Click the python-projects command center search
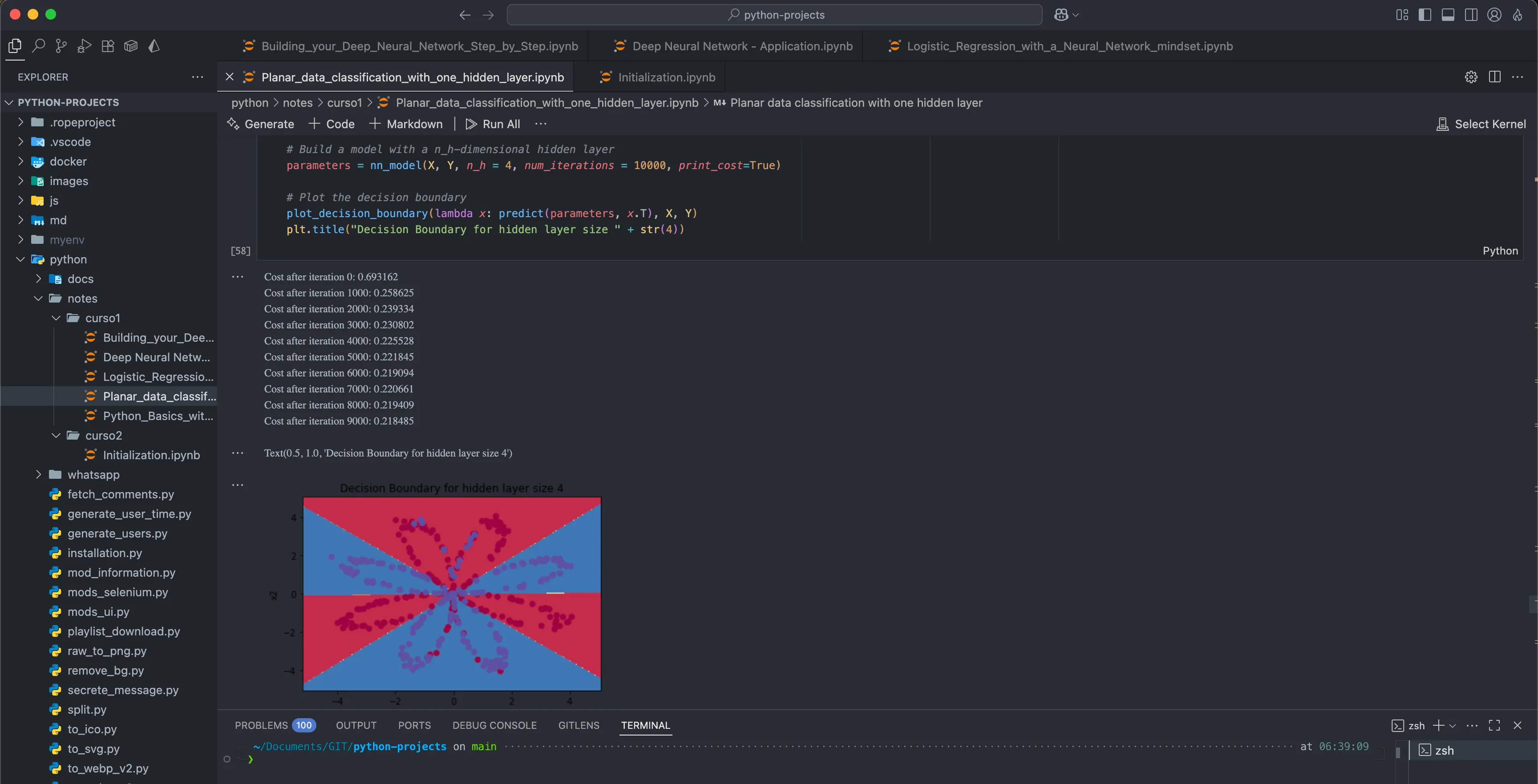Viewport: 1538px width, 784px height. 774,15
